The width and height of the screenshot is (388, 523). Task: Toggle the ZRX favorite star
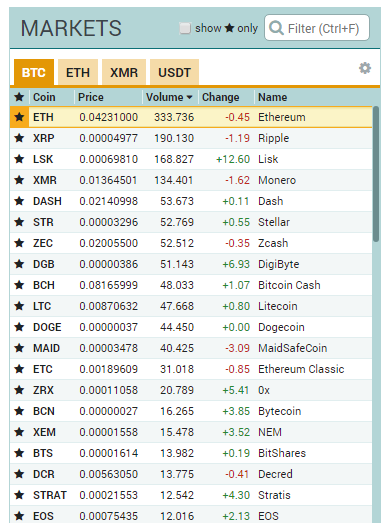pyautogui.click(x=19, y=390)
